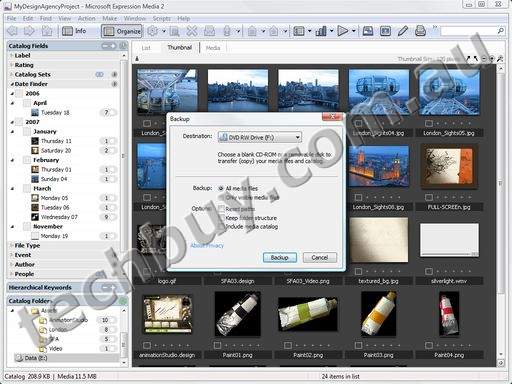Open the Destination drive dropdown
The height and width of the screenshot is (384, 512).
260,137
